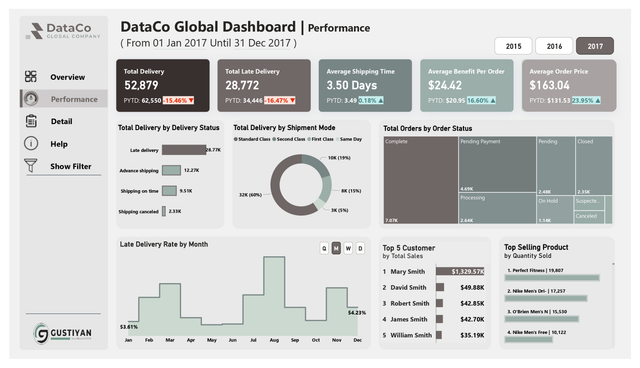Click the Total Late Delivery KPI card

pos(264,85)
